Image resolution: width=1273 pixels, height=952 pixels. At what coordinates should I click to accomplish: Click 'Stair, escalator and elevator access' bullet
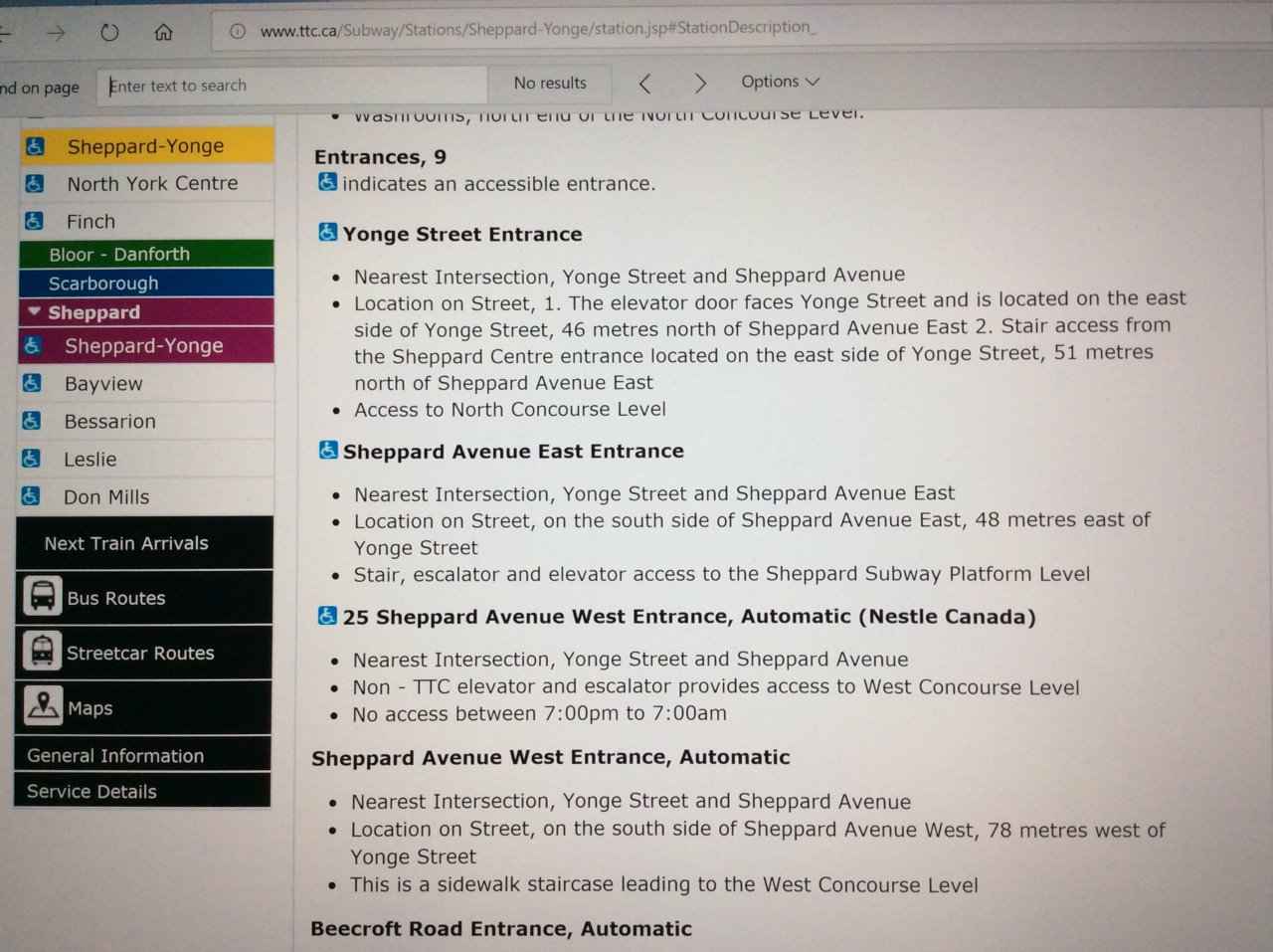click(722, 575)
